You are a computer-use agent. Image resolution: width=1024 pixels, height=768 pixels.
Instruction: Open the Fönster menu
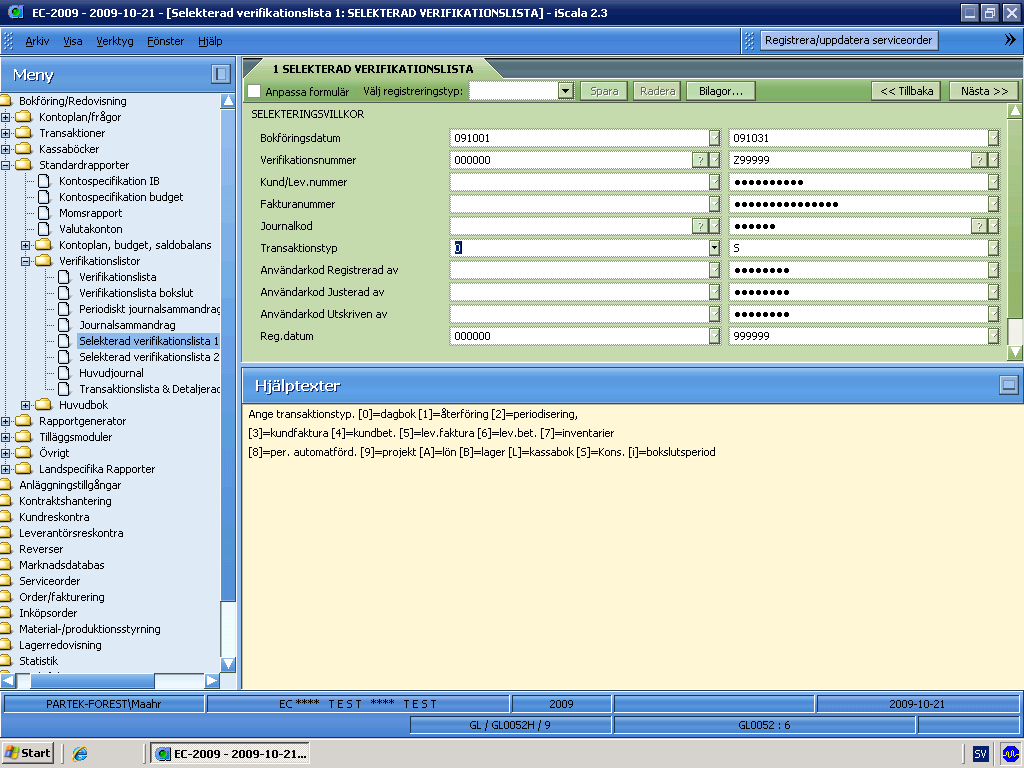coord(165,41)
